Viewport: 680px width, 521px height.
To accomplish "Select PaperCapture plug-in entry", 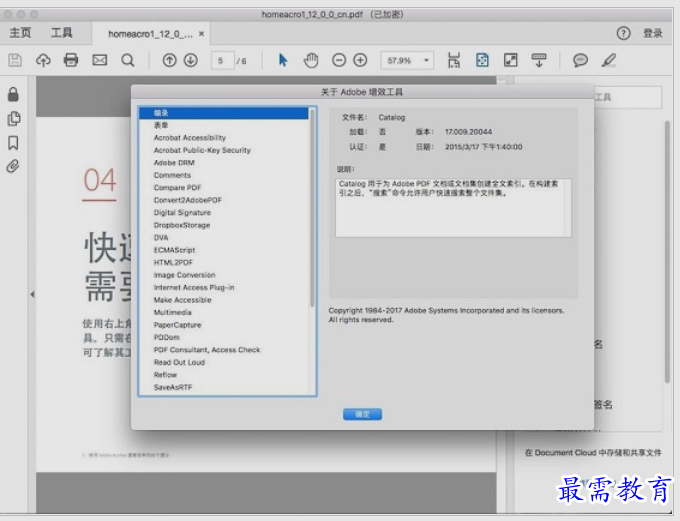I will click(224, 325).
